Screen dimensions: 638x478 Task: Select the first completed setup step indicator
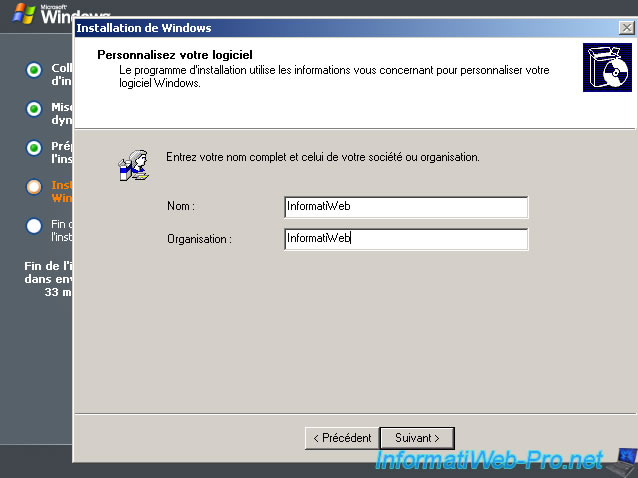34,70
